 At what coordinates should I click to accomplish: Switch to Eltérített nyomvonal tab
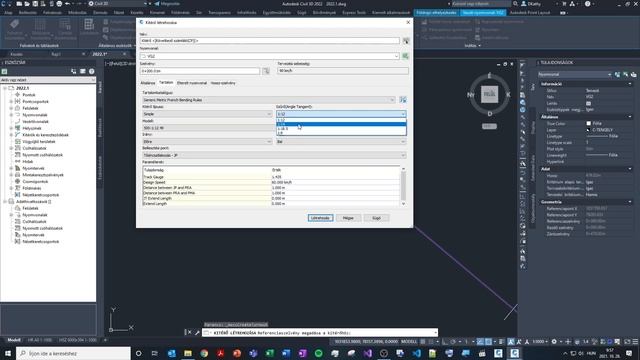(192, 83)
